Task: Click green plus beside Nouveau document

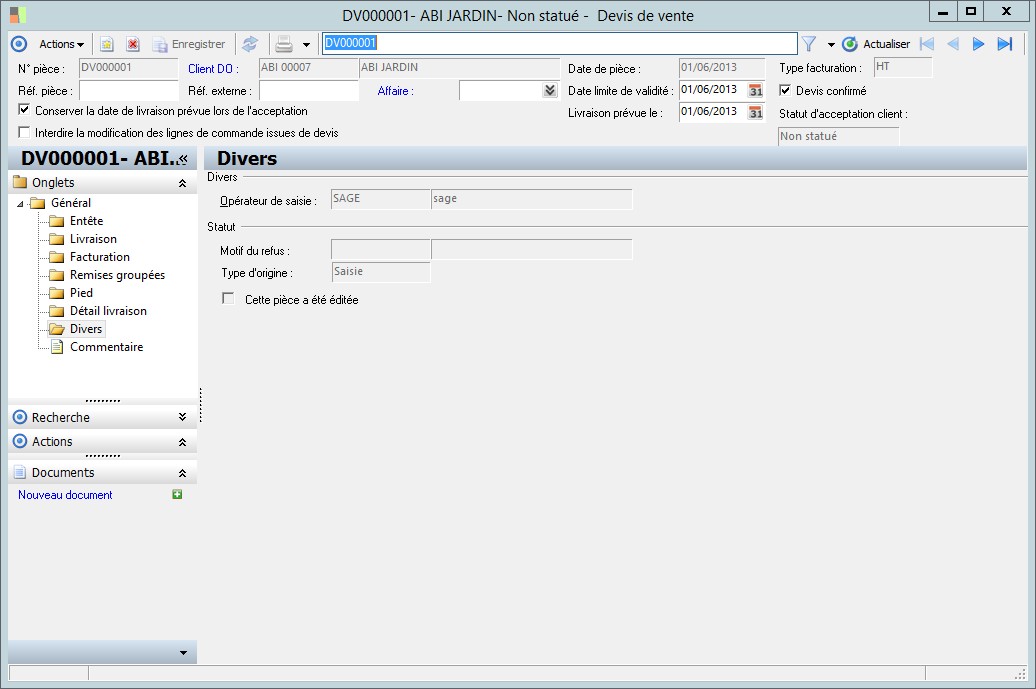Action: 177,494
